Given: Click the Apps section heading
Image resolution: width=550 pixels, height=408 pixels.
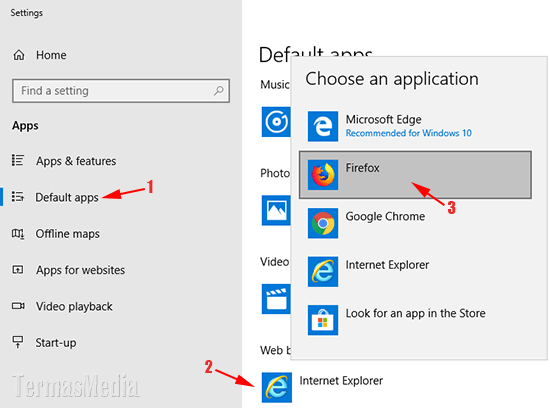Looking at the screenshot, I should pyautogui.click(x=25, y=126).
